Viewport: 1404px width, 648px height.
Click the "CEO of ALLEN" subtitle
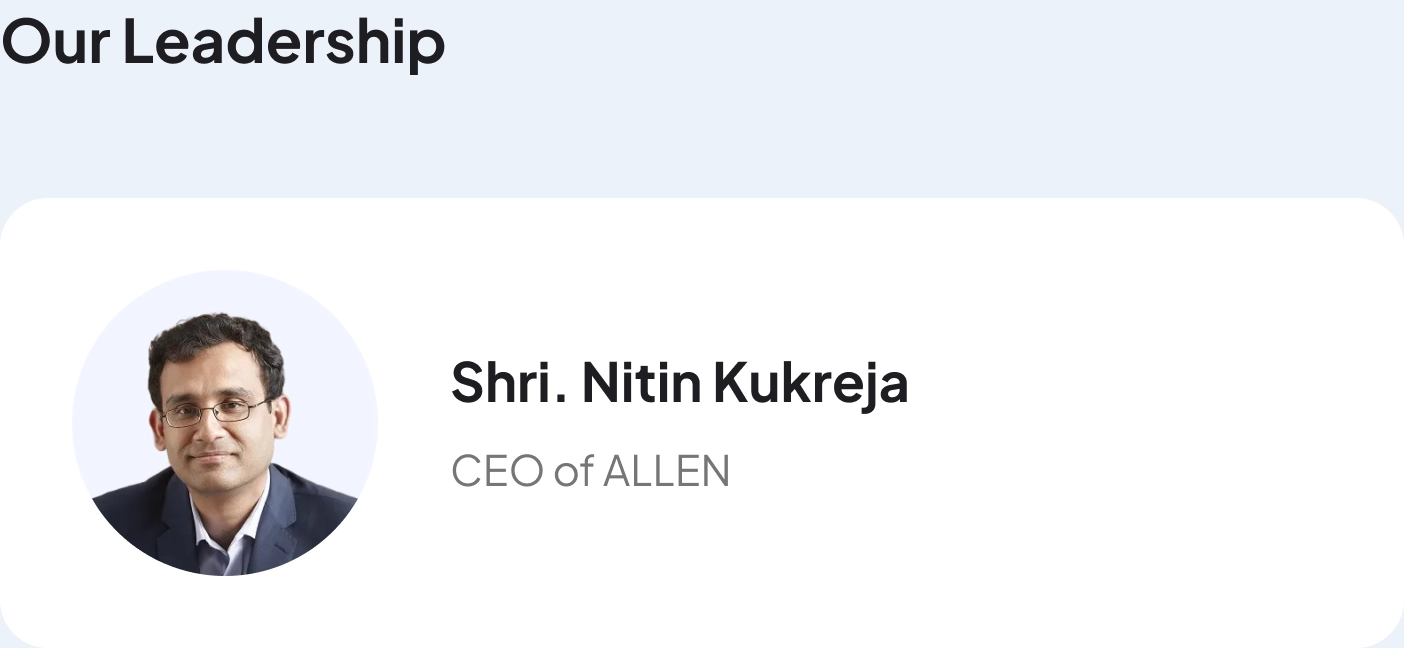(590, 471)
